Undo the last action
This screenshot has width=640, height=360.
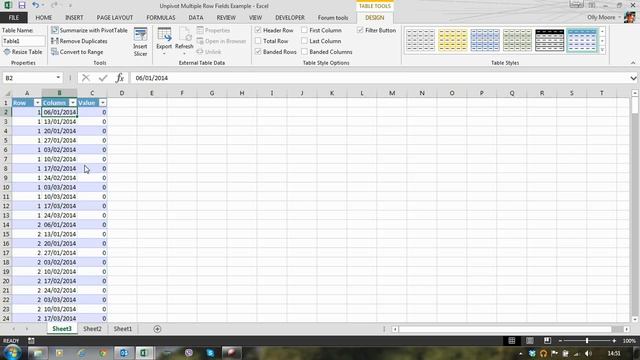[x=36, y=5]
